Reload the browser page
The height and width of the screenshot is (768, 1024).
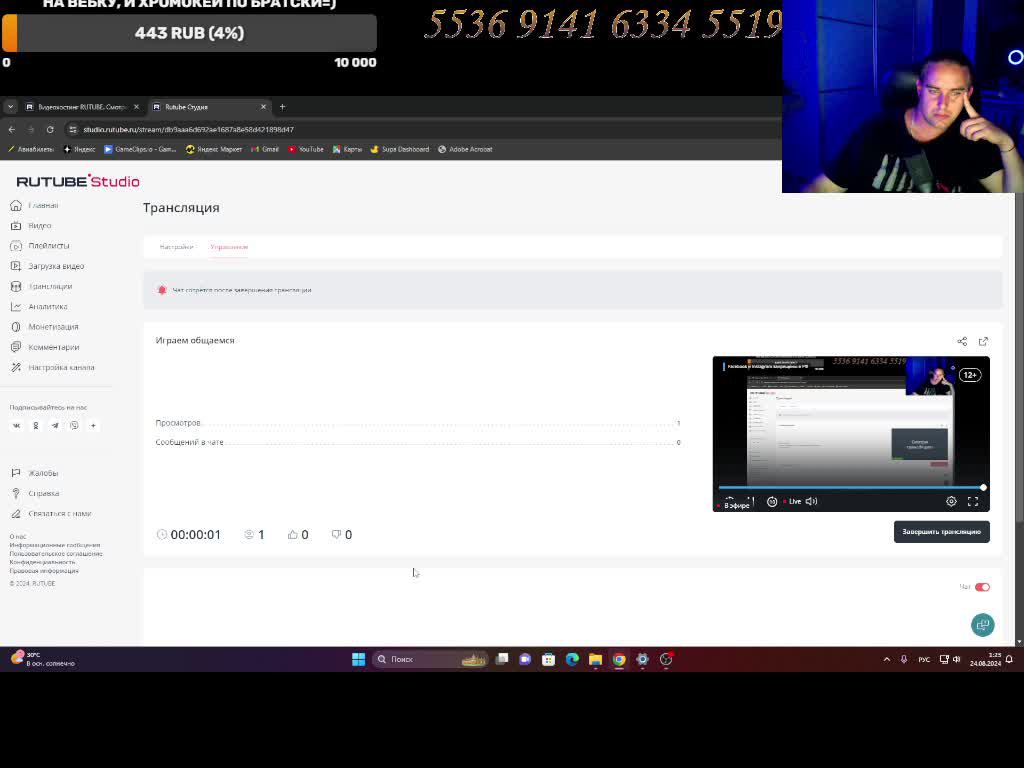[50, 130]
